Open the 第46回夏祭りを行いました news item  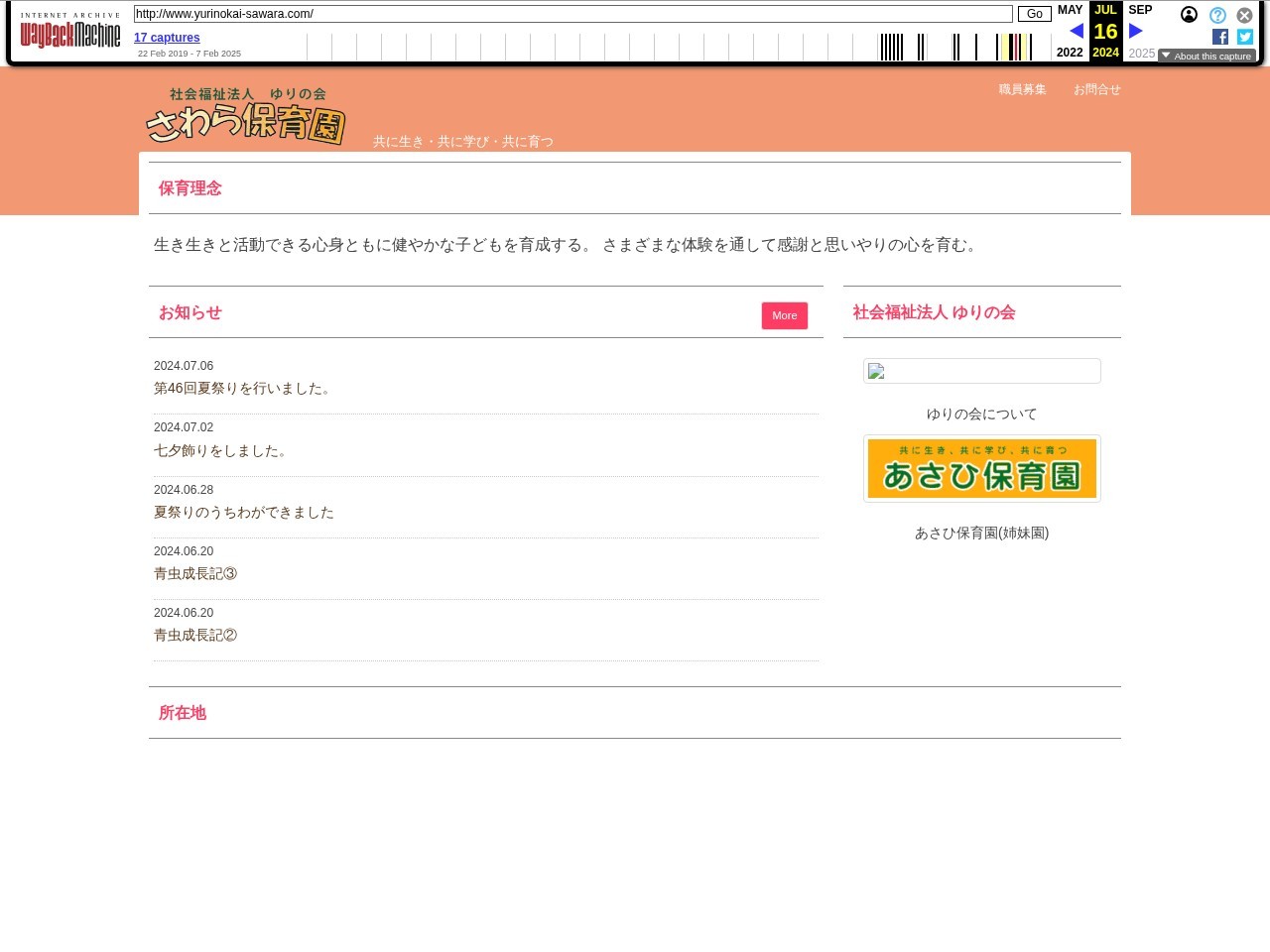[244, 389]
